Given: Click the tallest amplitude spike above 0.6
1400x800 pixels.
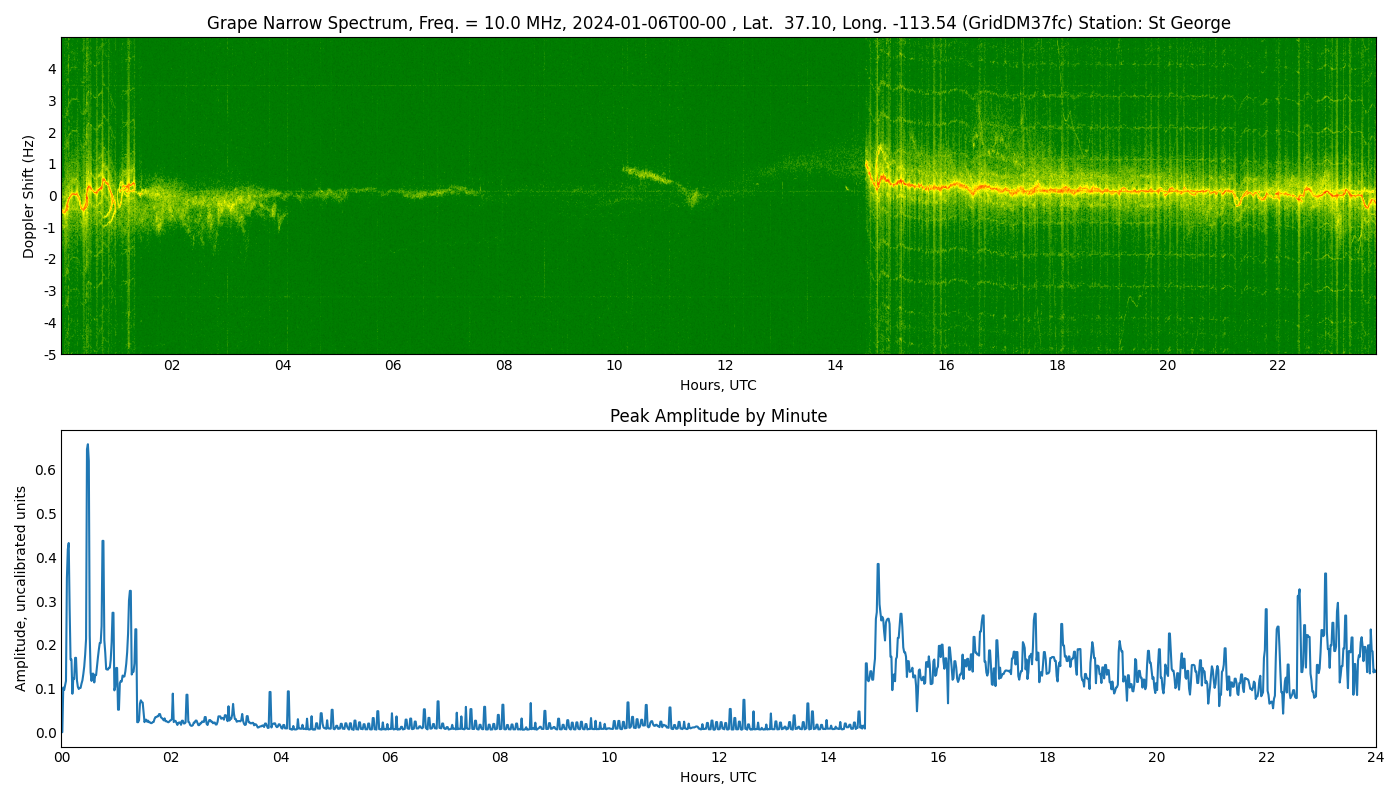Looking at the screenshot, I should point(87,446).
